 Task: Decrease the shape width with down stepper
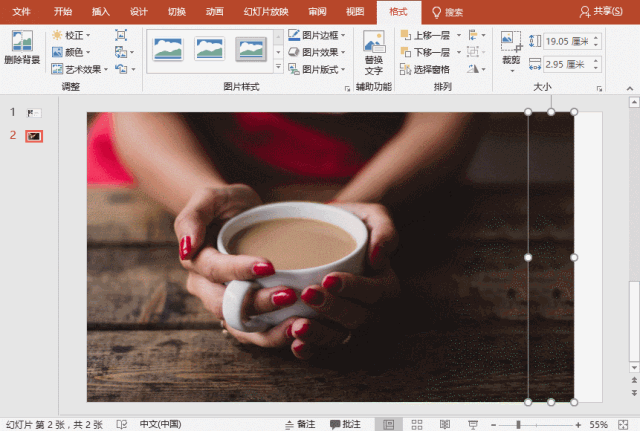596,68
